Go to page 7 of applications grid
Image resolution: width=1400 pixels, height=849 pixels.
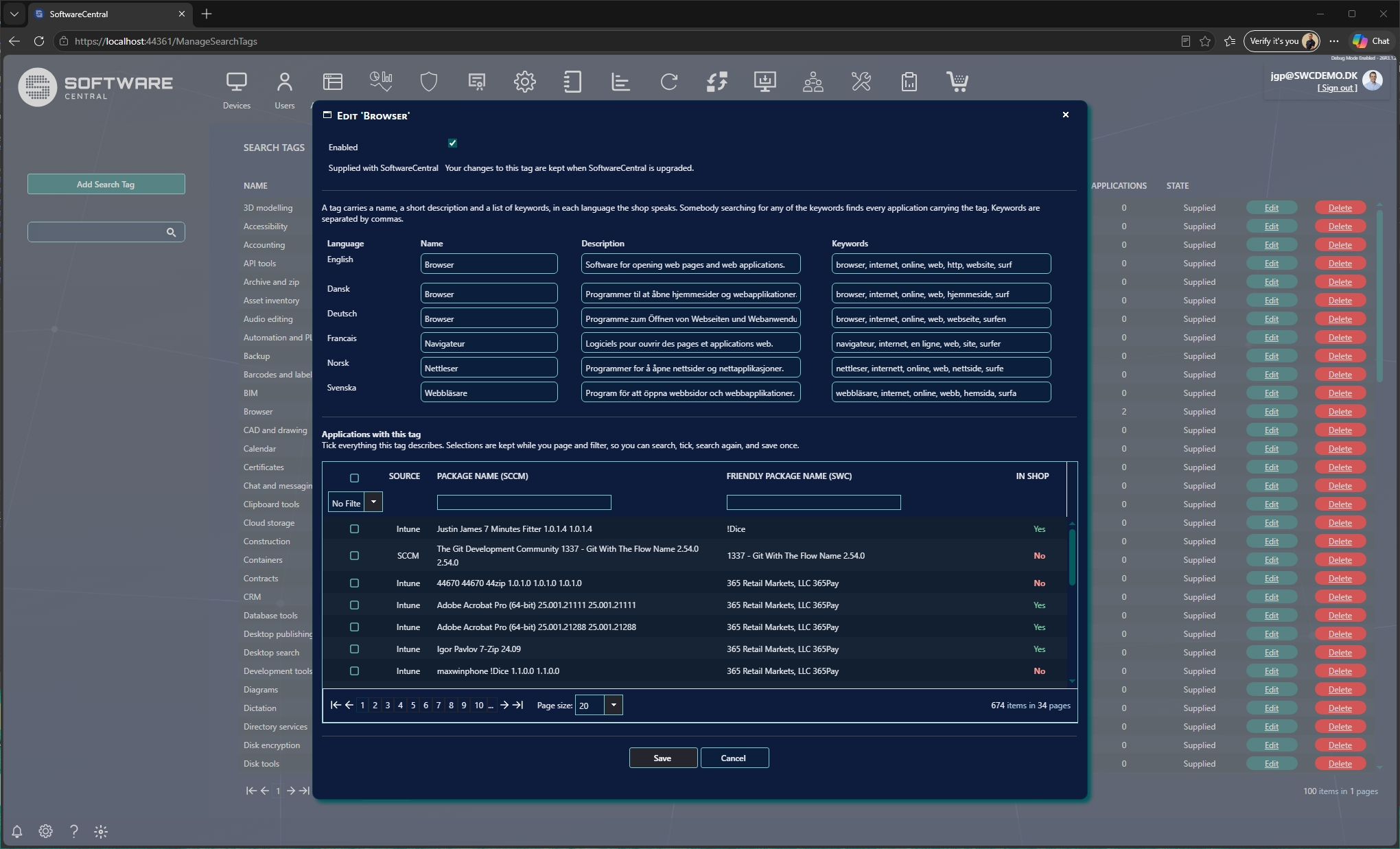pyautogui.click(x=439, y=705)
